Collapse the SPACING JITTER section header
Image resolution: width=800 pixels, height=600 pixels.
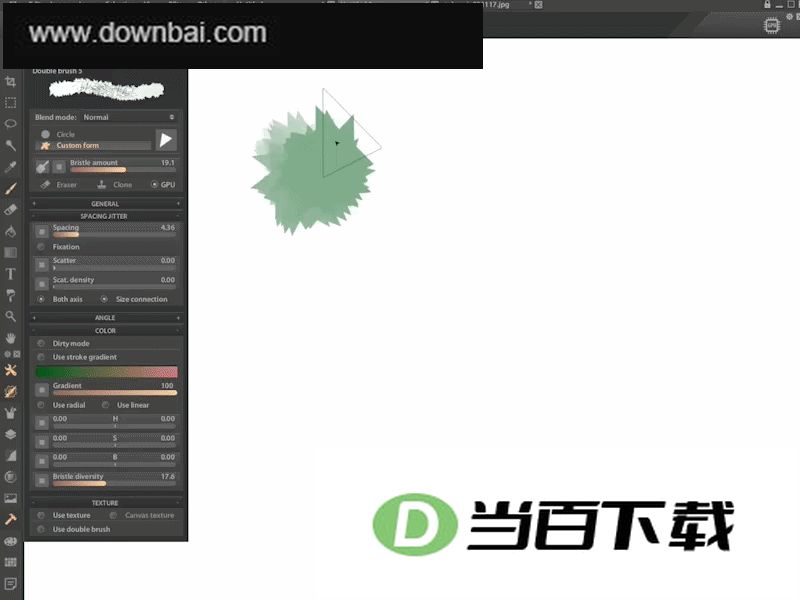click(106, 216)
